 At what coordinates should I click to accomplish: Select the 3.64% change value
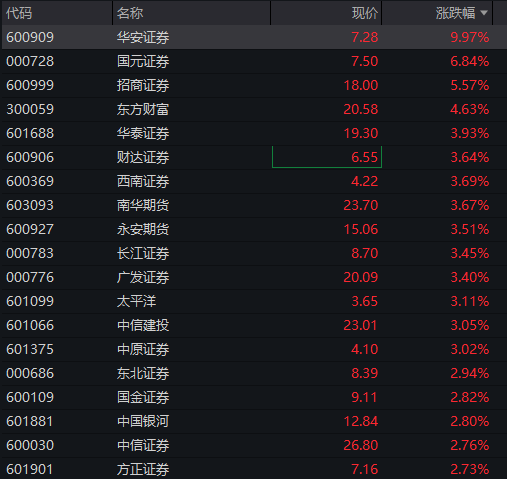click(470, 157)
